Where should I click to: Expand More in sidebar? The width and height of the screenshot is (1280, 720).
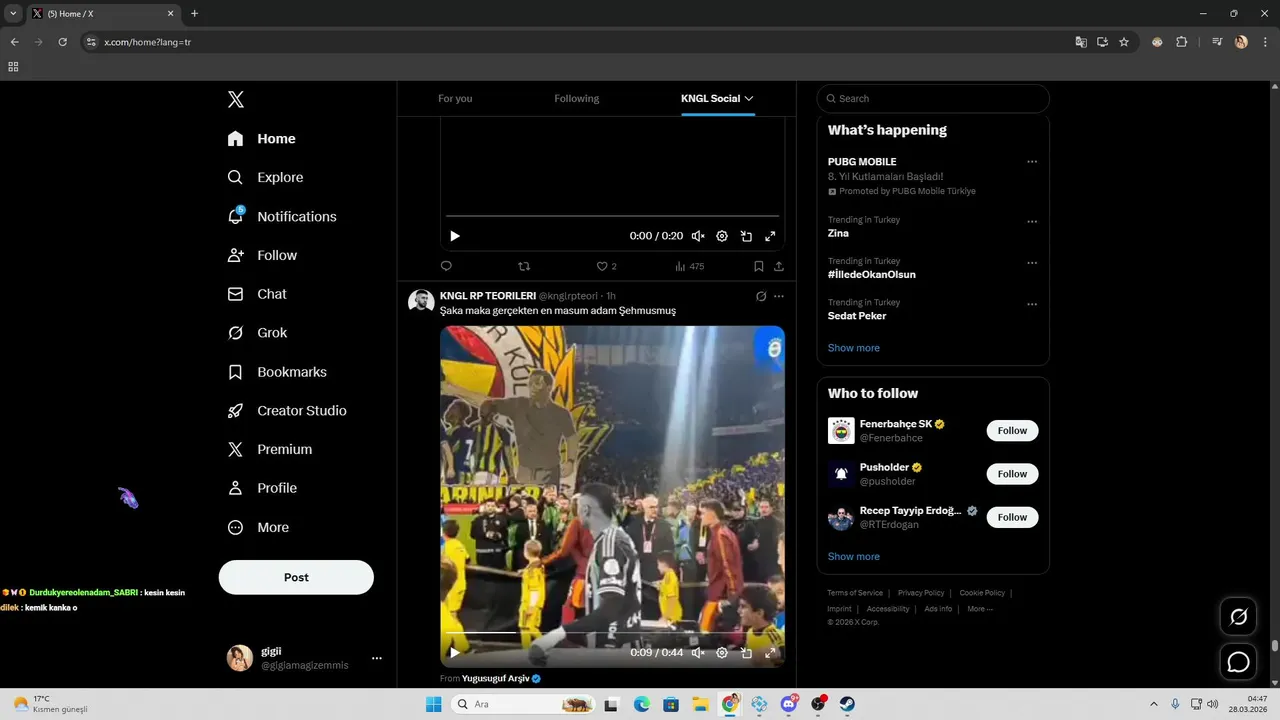tap(259, 527)
